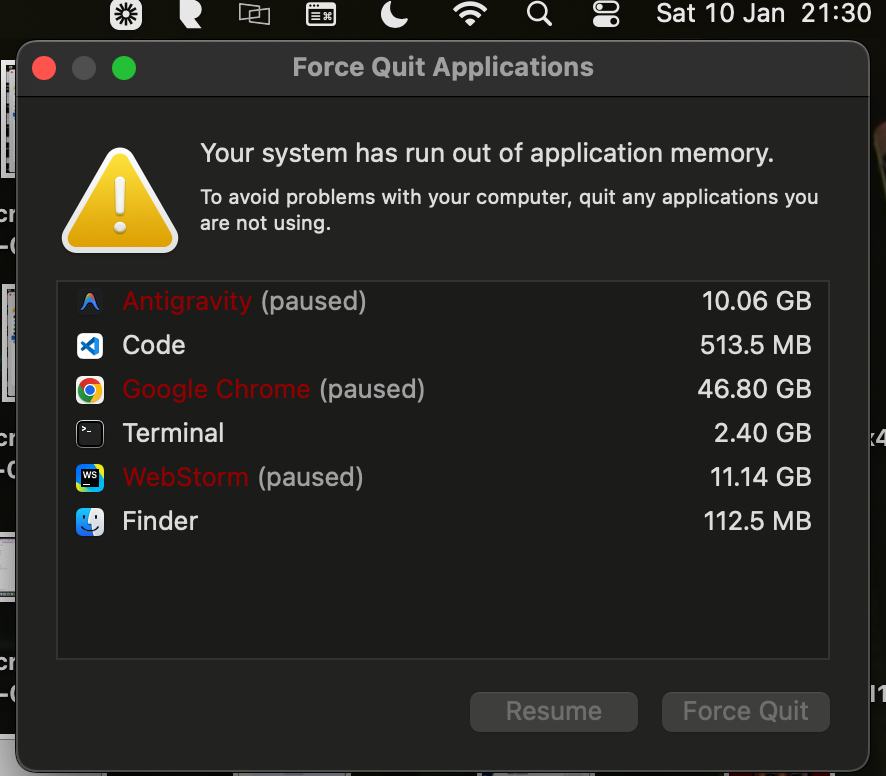Screen dimensions: 886x776
Task: Click the Focus moon icon
Action: pyautogui.click(x=393, y=15)
